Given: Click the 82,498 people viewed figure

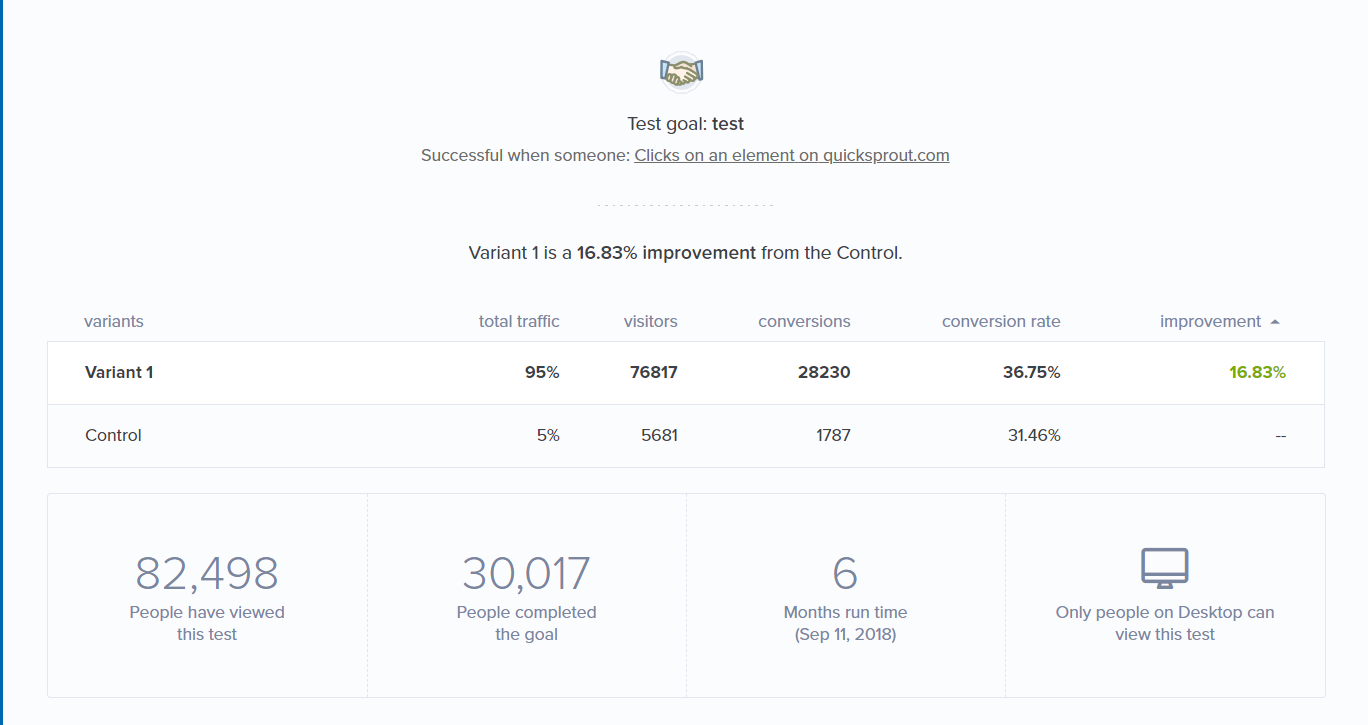Looking at the screenshot, I should click(x=207, y=573).
